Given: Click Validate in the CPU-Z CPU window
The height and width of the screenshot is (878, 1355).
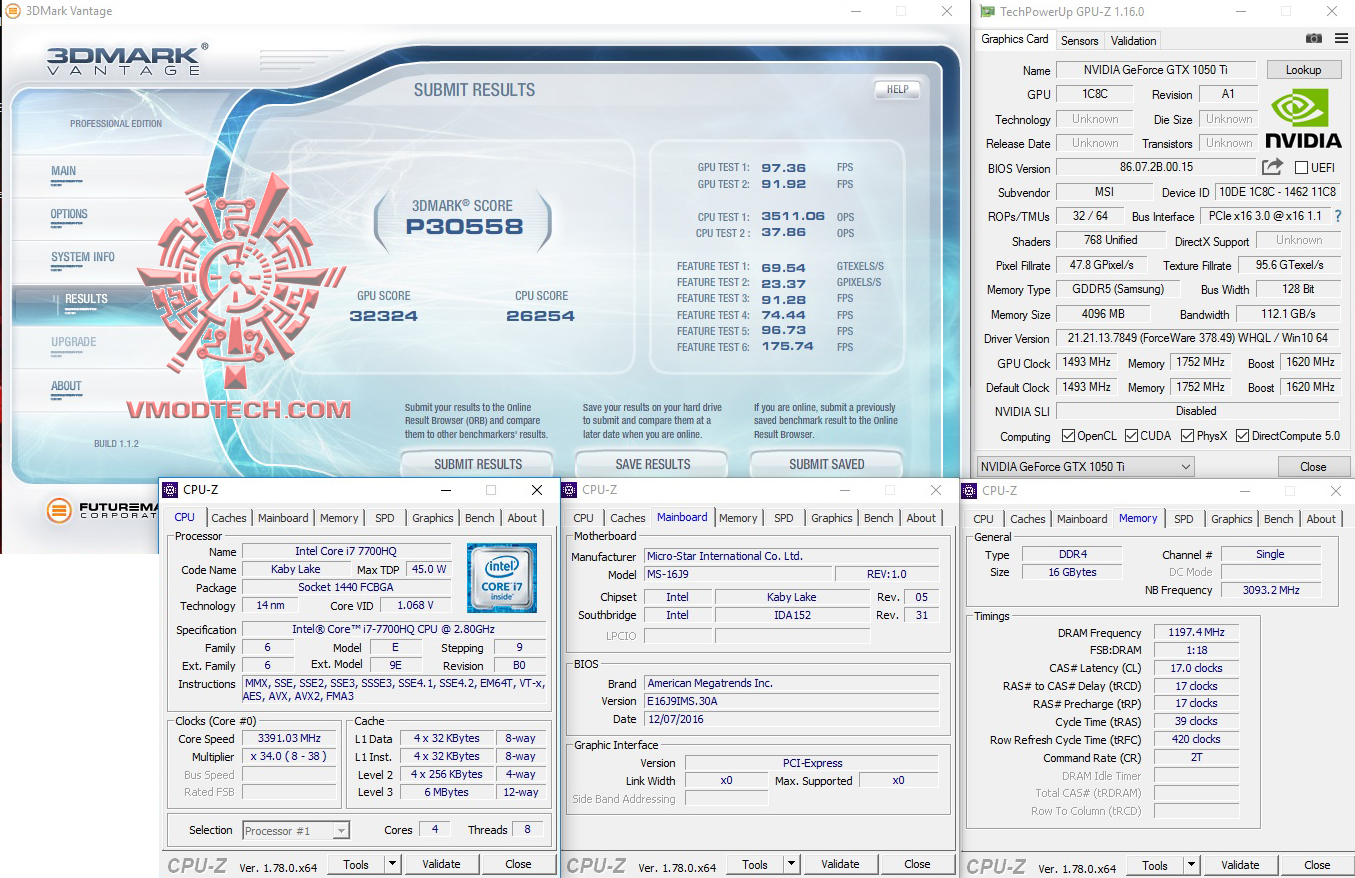Looking at the screenshot, I should pos(441,864).
